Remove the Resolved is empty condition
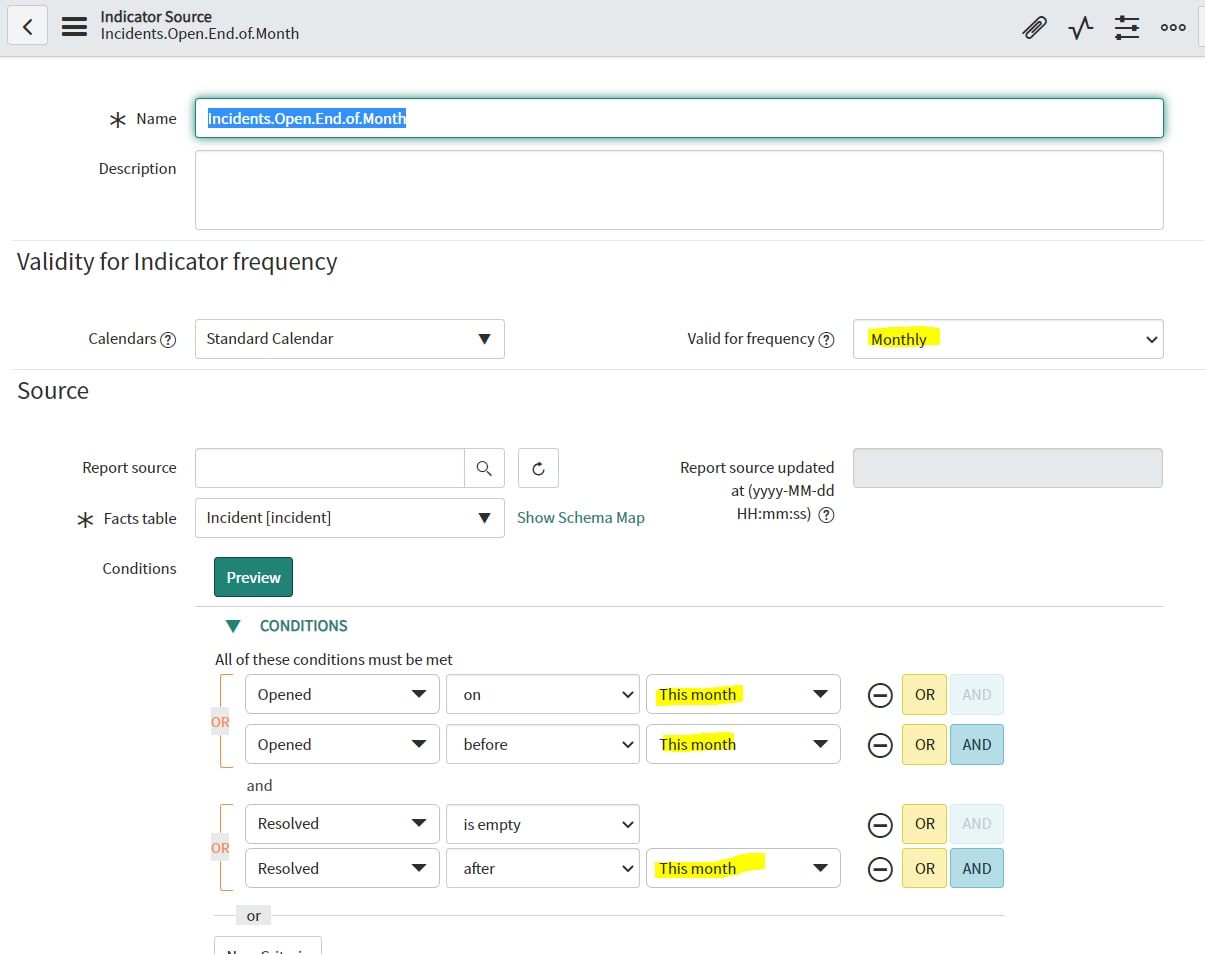 click(880, 824)
